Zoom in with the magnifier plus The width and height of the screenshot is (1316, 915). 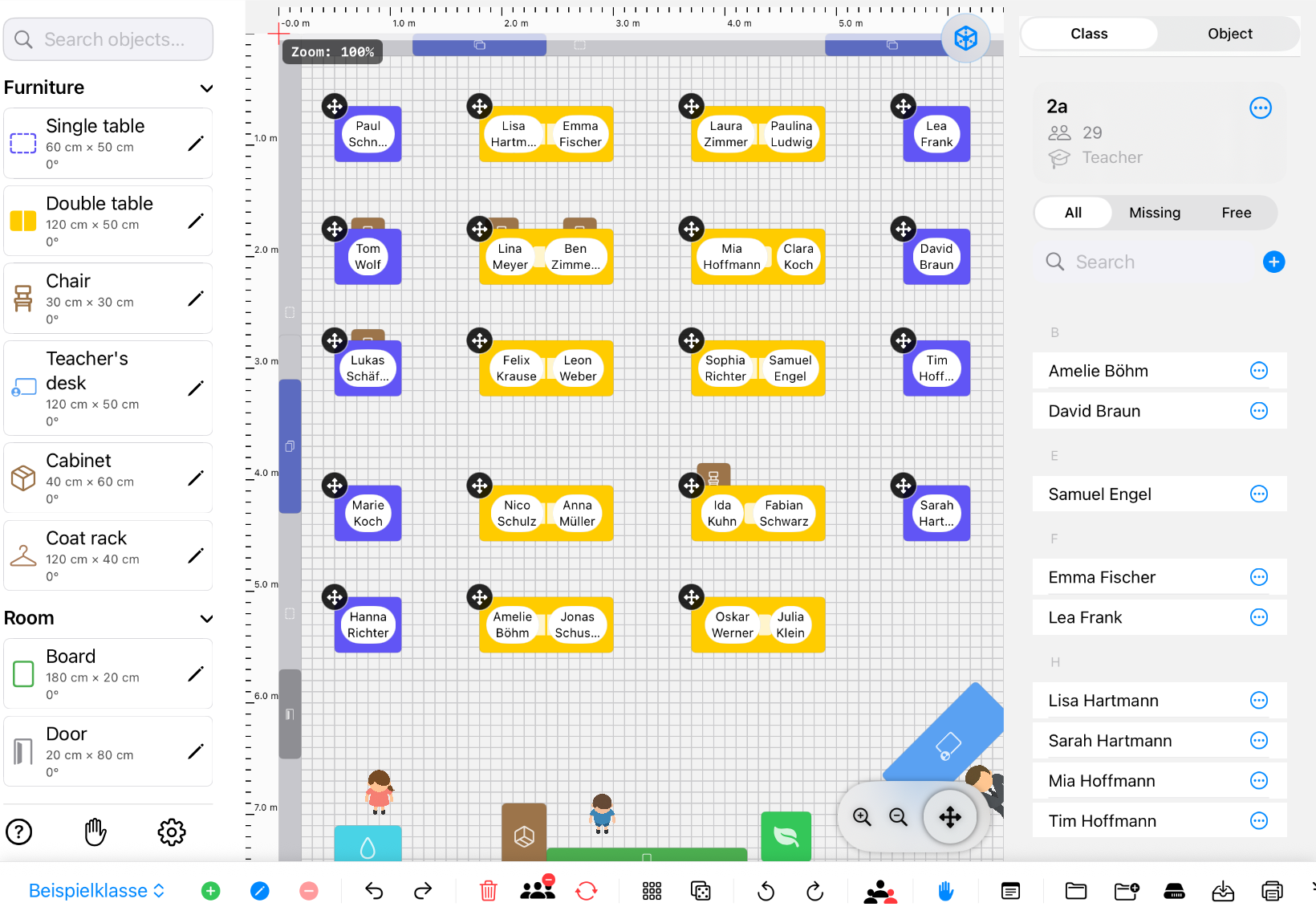(863, 817)
